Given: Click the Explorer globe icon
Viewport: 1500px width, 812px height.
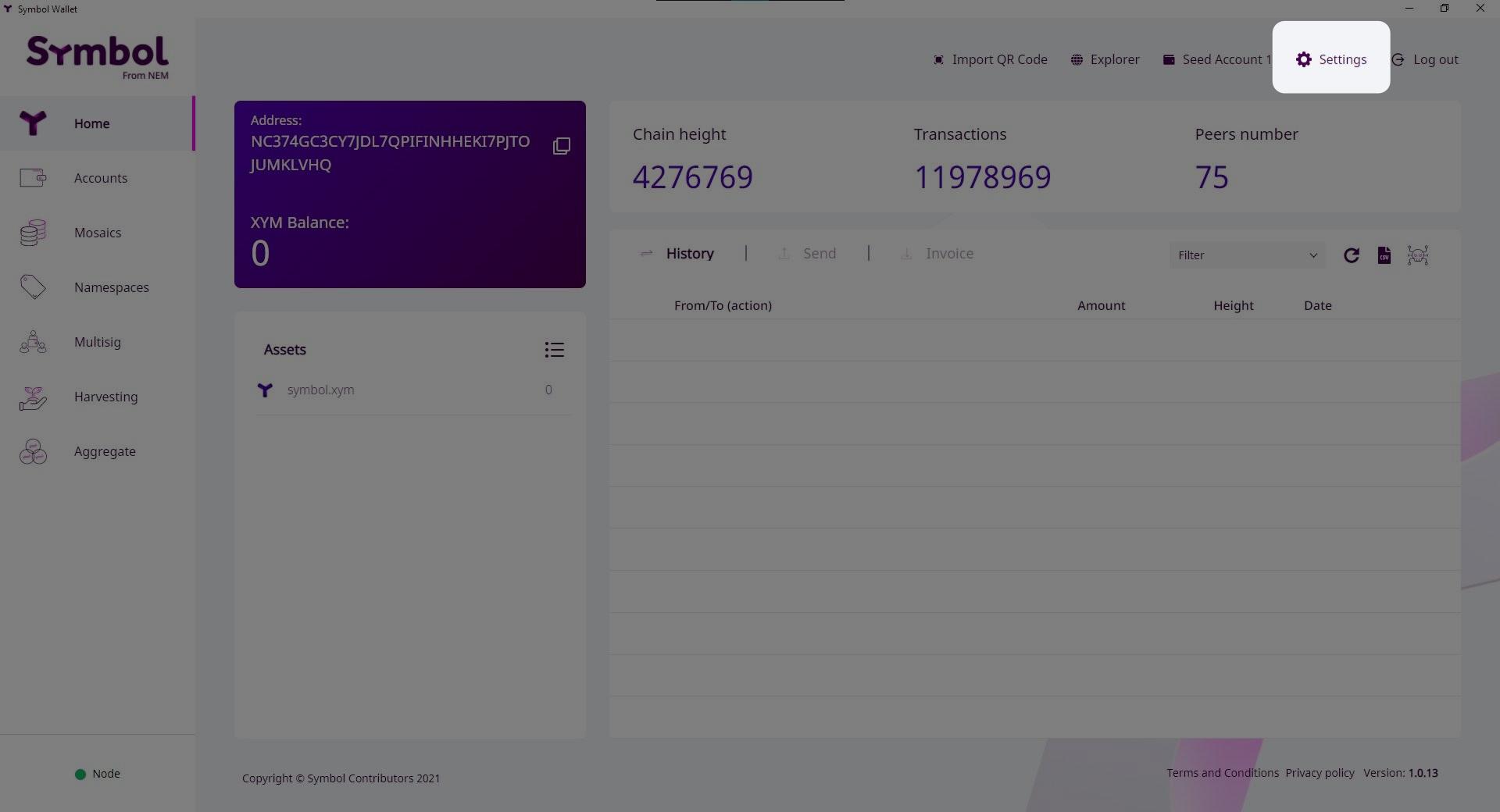Looking at the screenshot, I should tap(1077, 60).
